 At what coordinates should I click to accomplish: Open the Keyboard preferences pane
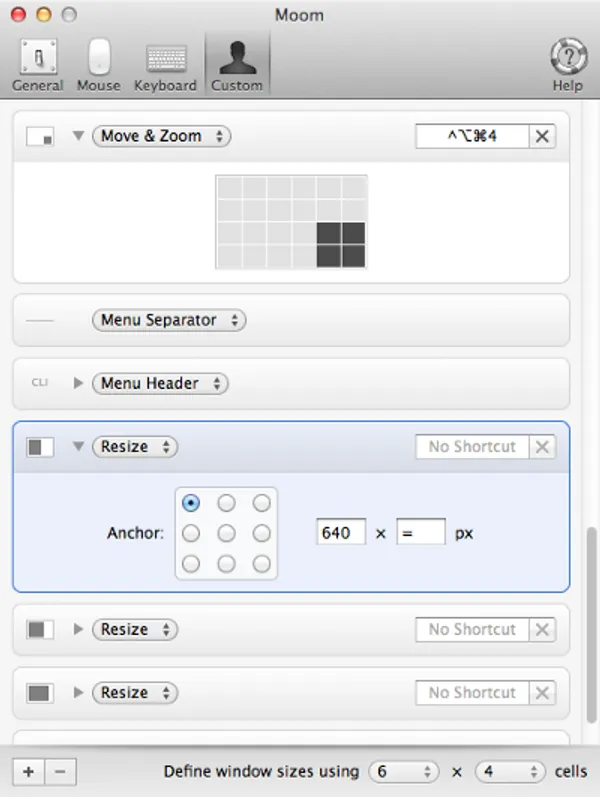[165, 66]
